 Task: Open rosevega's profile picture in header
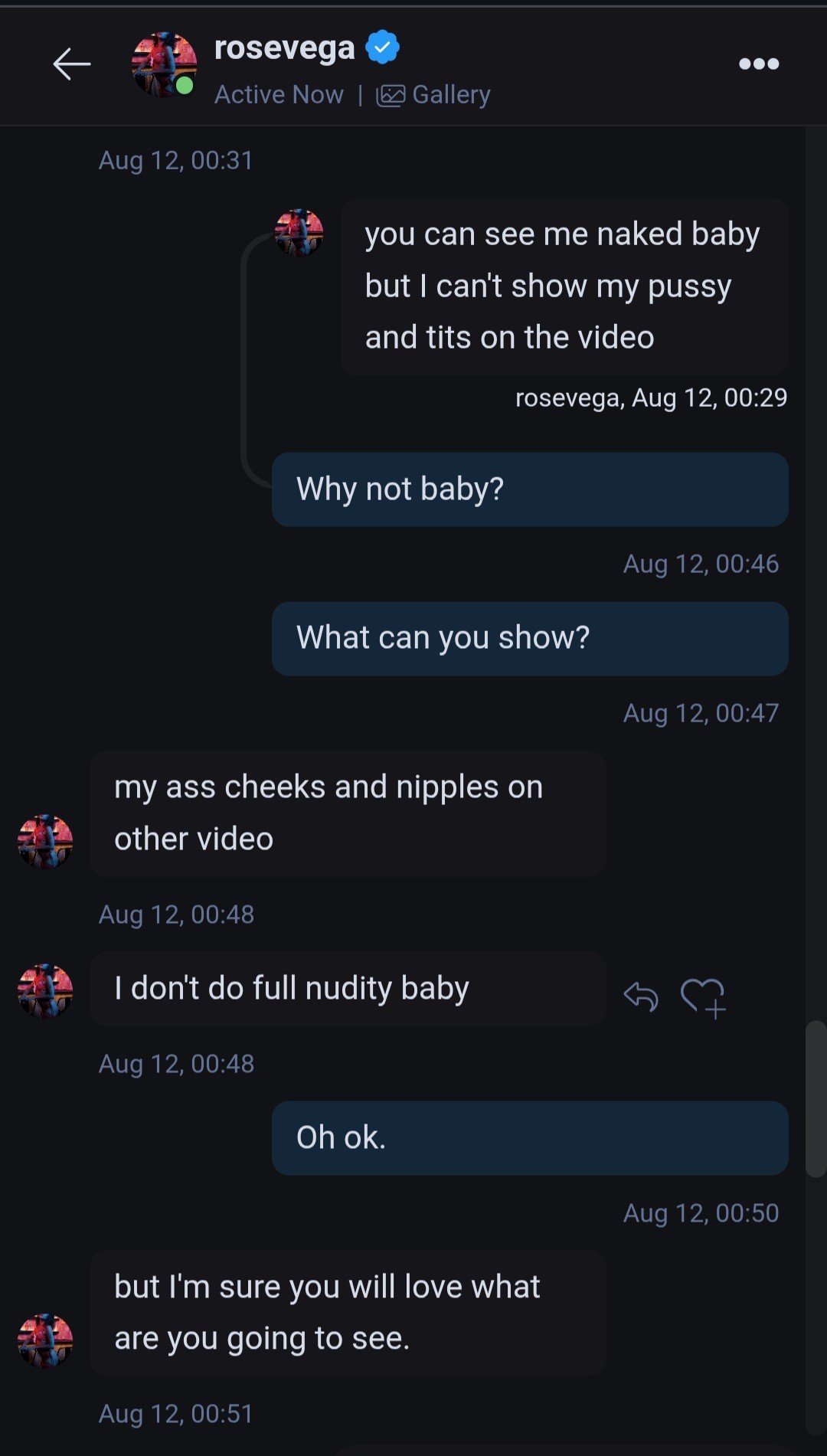click(x=164, y=64)
